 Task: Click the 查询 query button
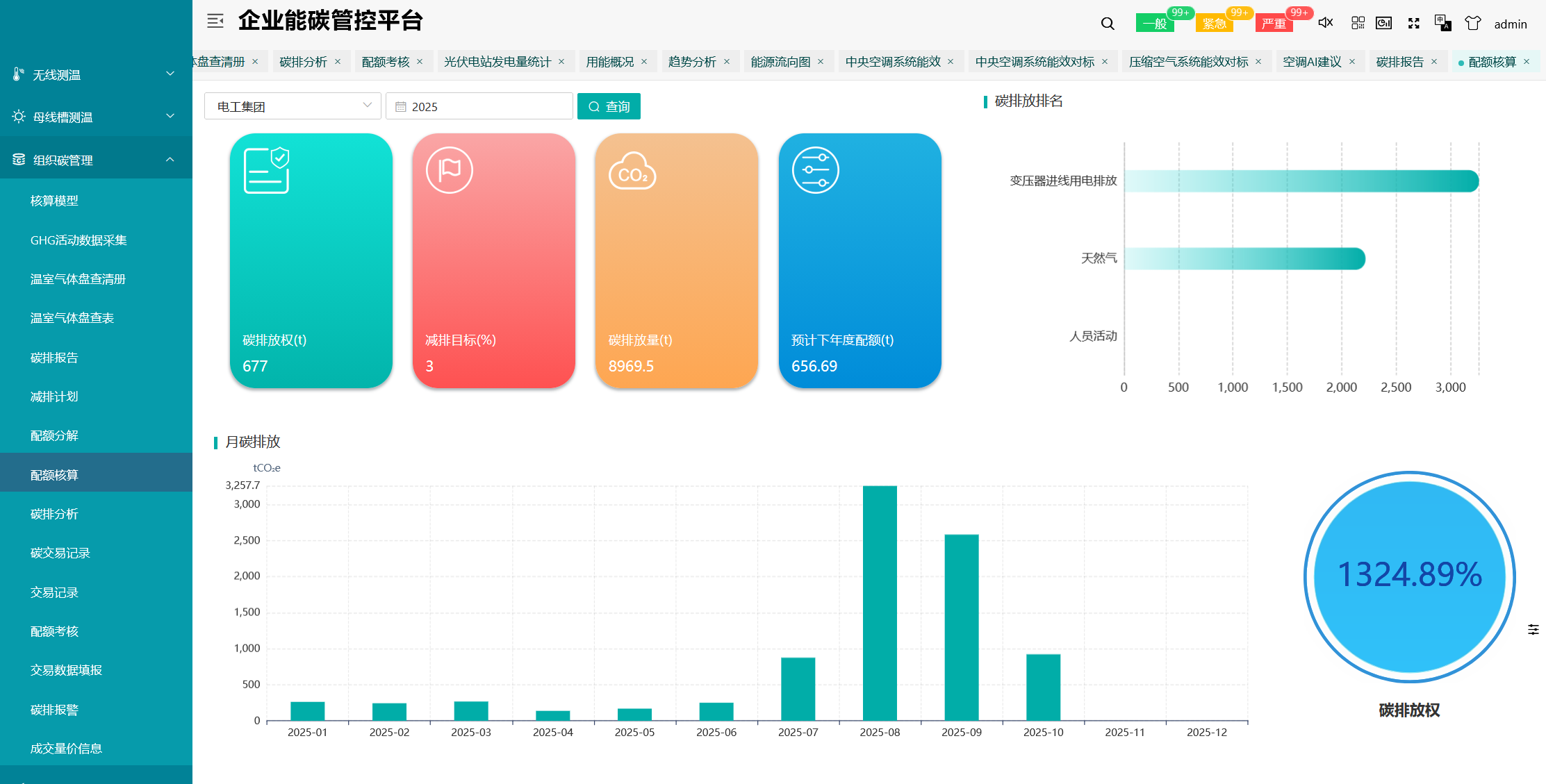click(609, 106)
